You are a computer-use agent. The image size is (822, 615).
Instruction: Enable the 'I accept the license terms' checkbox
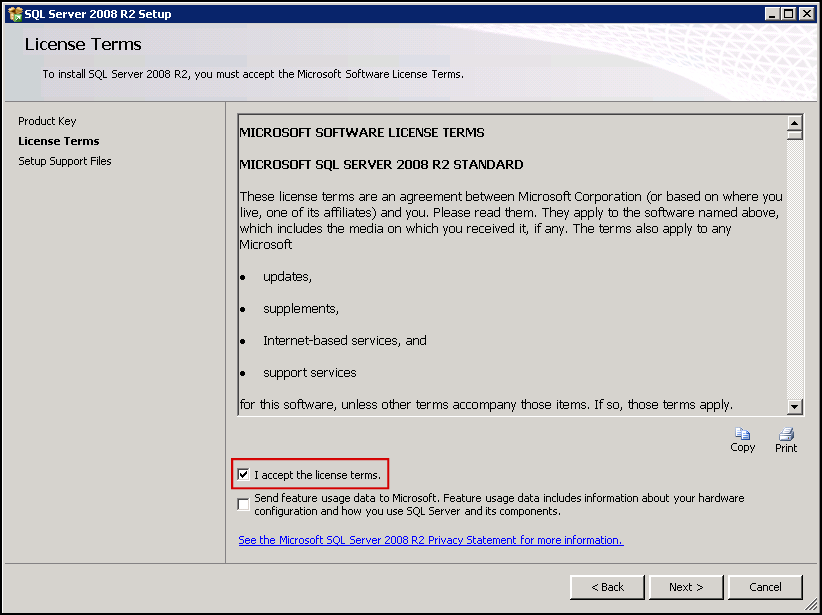pos(243,473)
